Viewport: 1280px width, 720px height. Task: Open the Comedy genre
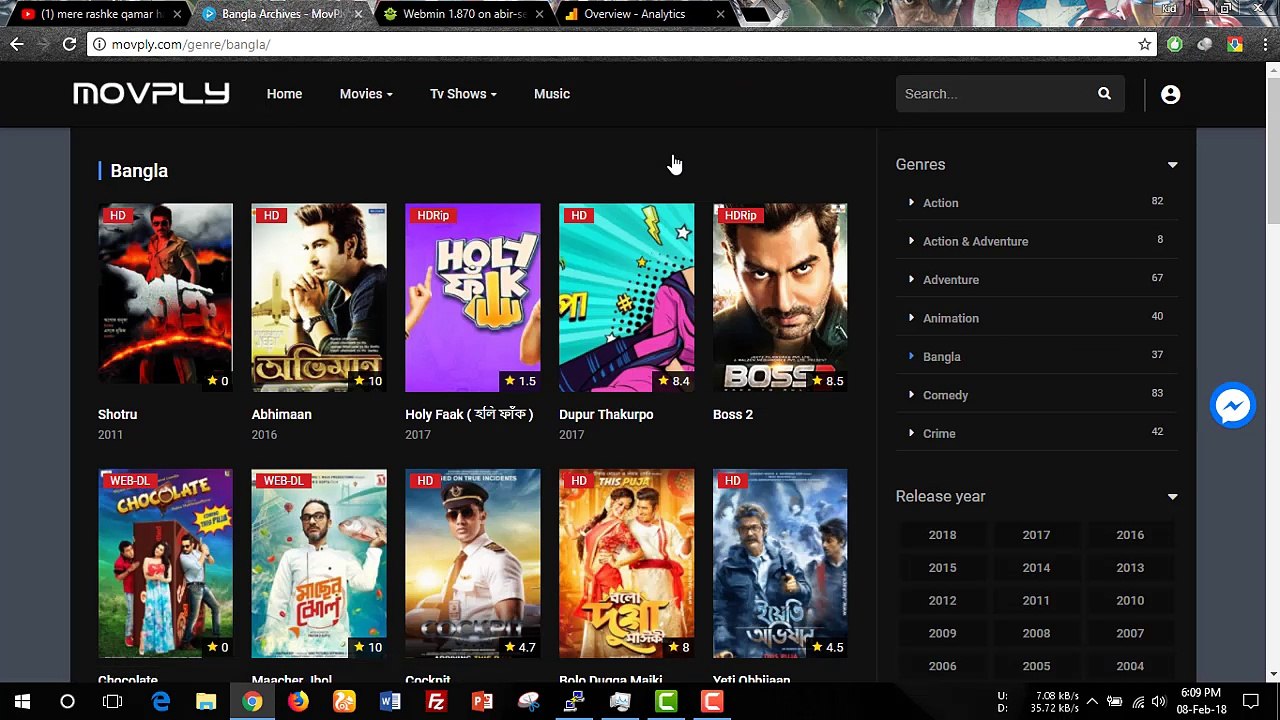pyautogui.click(x=945, y=395)
